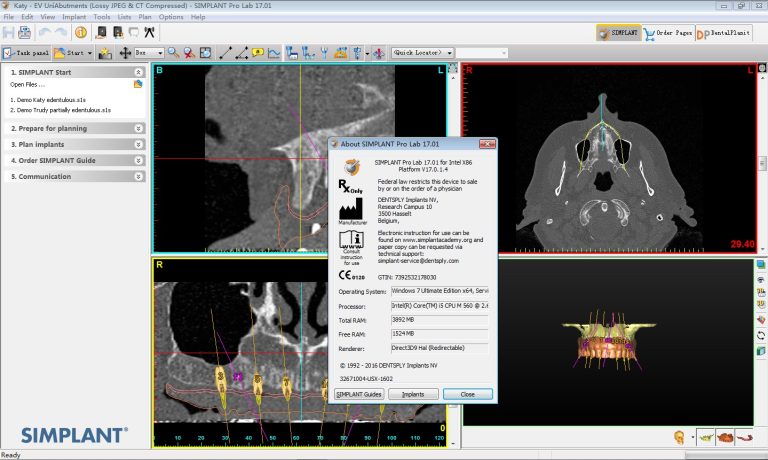Select the orange teeth model thumbnail

[725, 437]
